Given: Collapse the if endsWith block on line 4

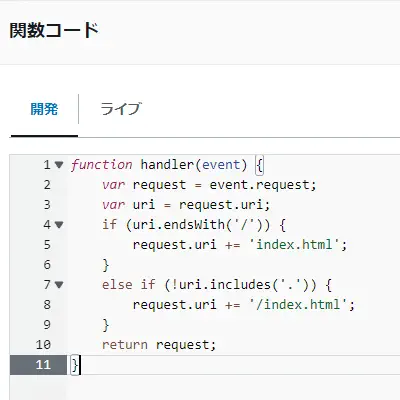Looking at the screenshot, I should 59,225.
